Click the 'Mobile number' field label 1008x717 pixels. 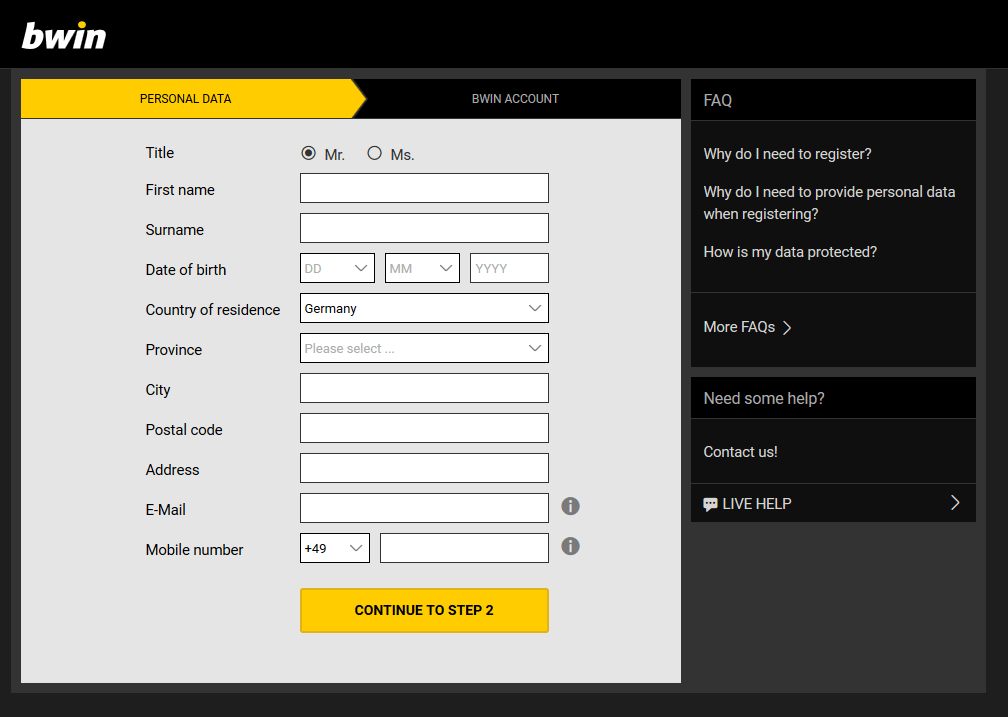coord(194,549)
